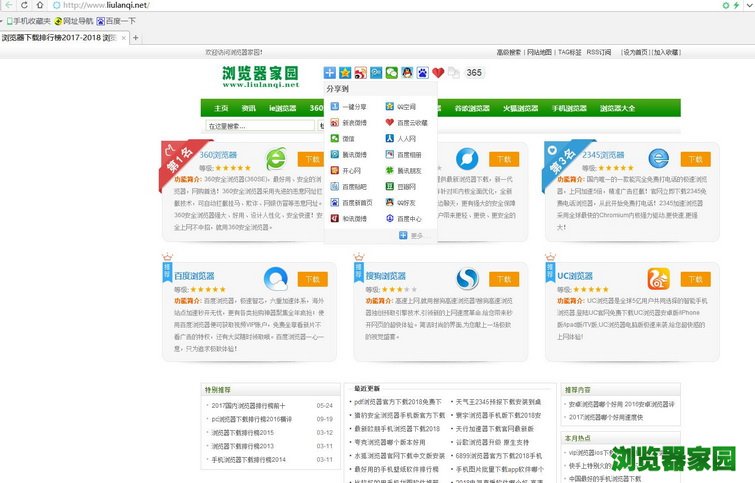The height and width of the screenshot is (483, 755).
Task: Open the ie浏览器 navigation item
Action: point(283,108)
